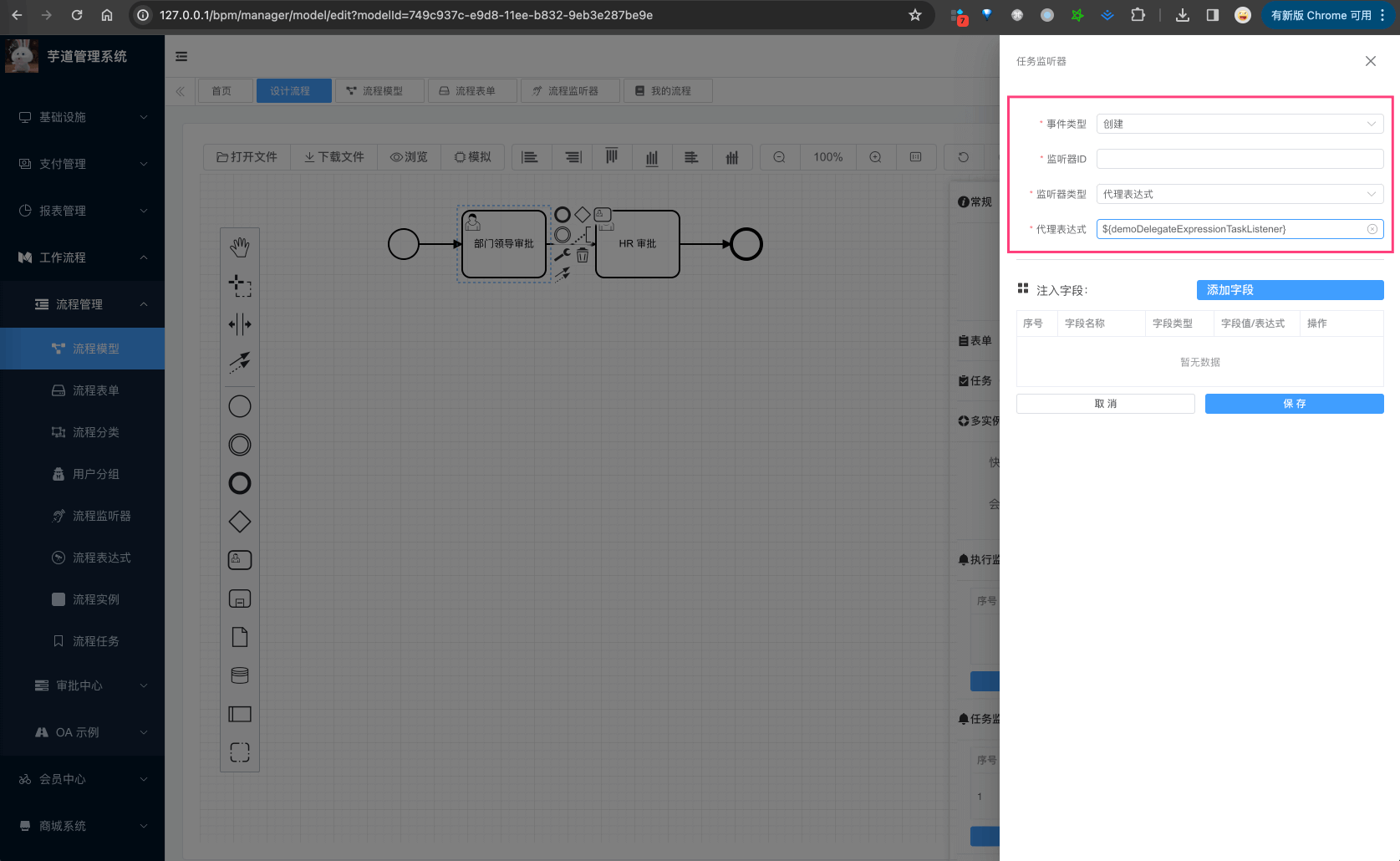Expand the 基础设施 sidebar menu
This screenshot has width=1400, height=861.
(82, 117)
